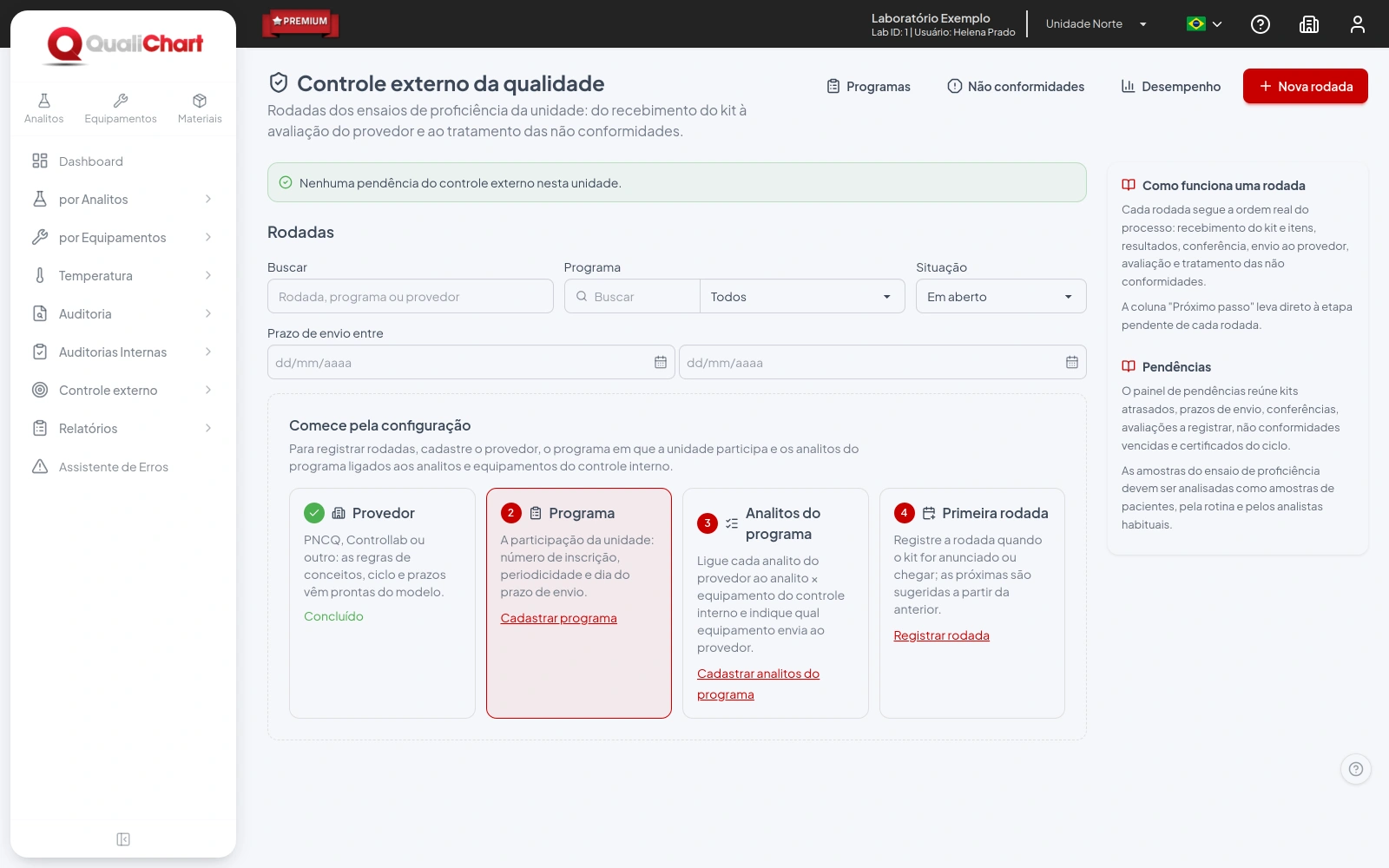The height and width of the screenshot is (868, 1389).
Task: Click the floating help button at bottom right
Action: (1356, 769)
